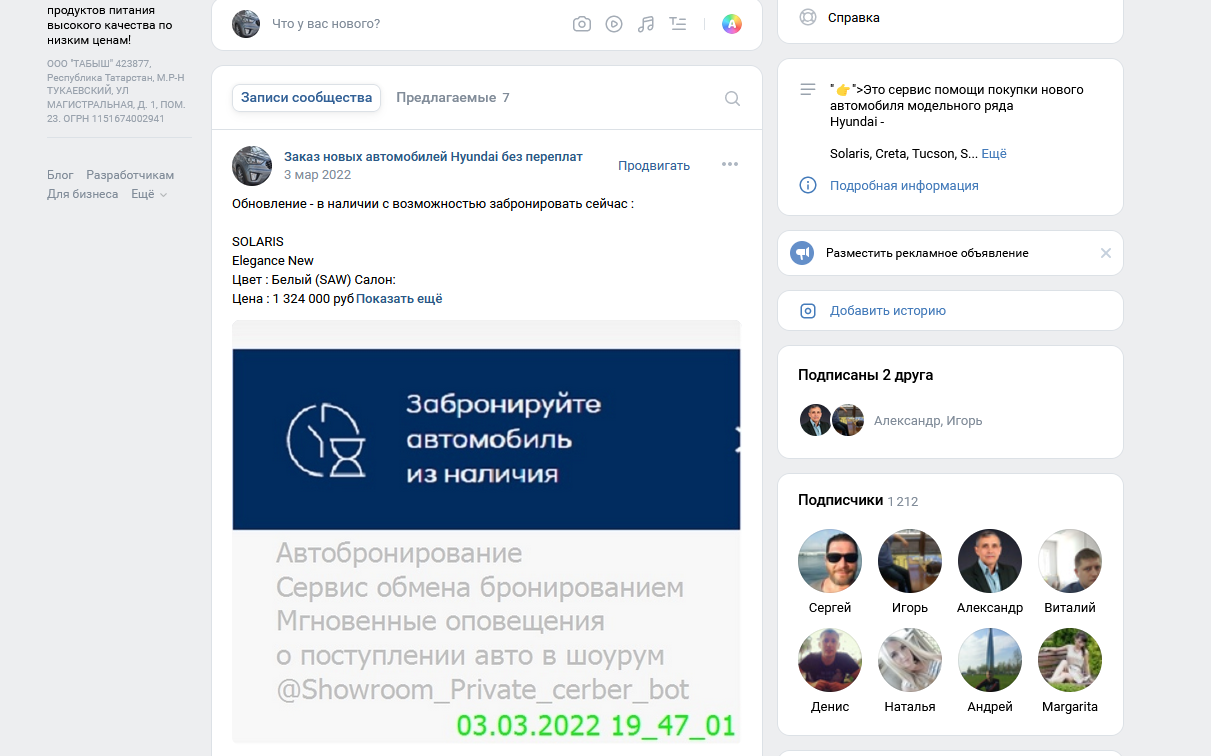This screenshot has height=756, width=1211.
Task: Click first friend avatar in Подписаны block
Action: tap(816, 420)
